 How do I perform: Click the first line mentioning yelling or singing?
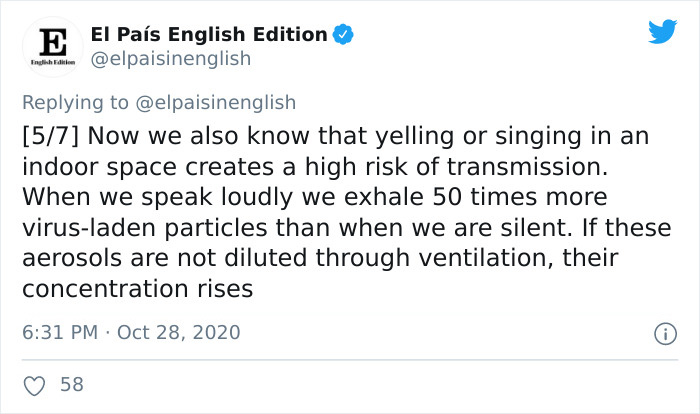tap(335, 136)
